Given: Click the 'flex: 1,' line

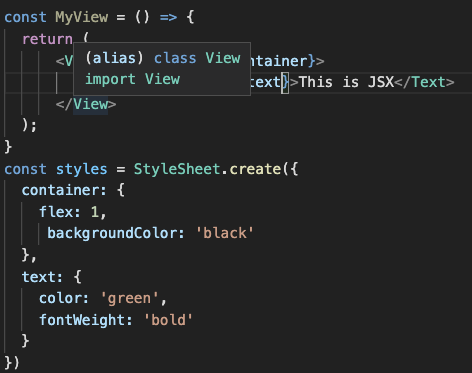Looking at the screenshot, I should tap(73, 212).
